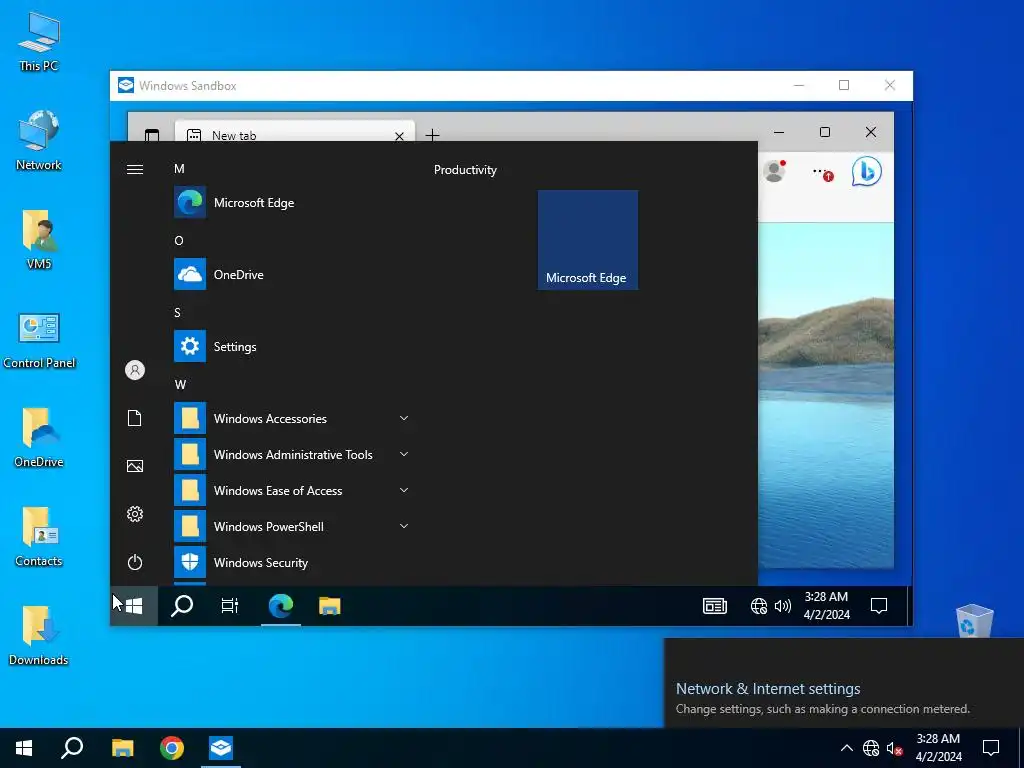Open the Edge tab actions menu icon

[152, 135]
